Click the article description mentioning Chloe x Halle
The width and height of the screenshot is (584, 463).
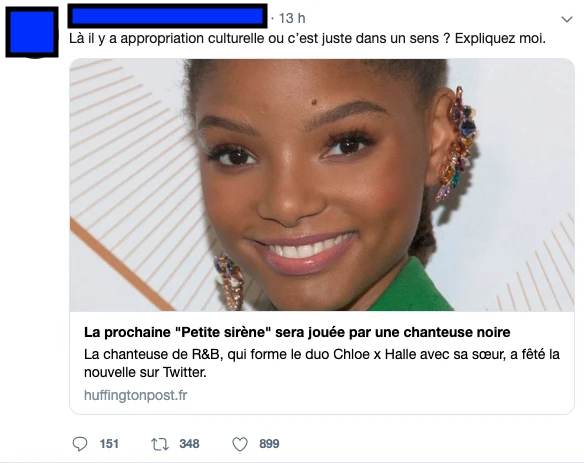(322, 363)
